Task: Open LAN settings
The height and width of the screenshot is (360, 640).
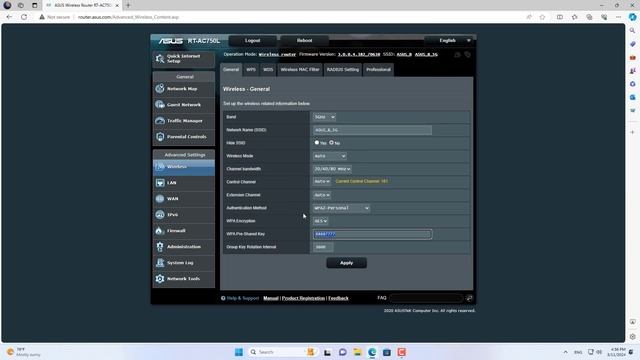Action: tap(184, 183)
